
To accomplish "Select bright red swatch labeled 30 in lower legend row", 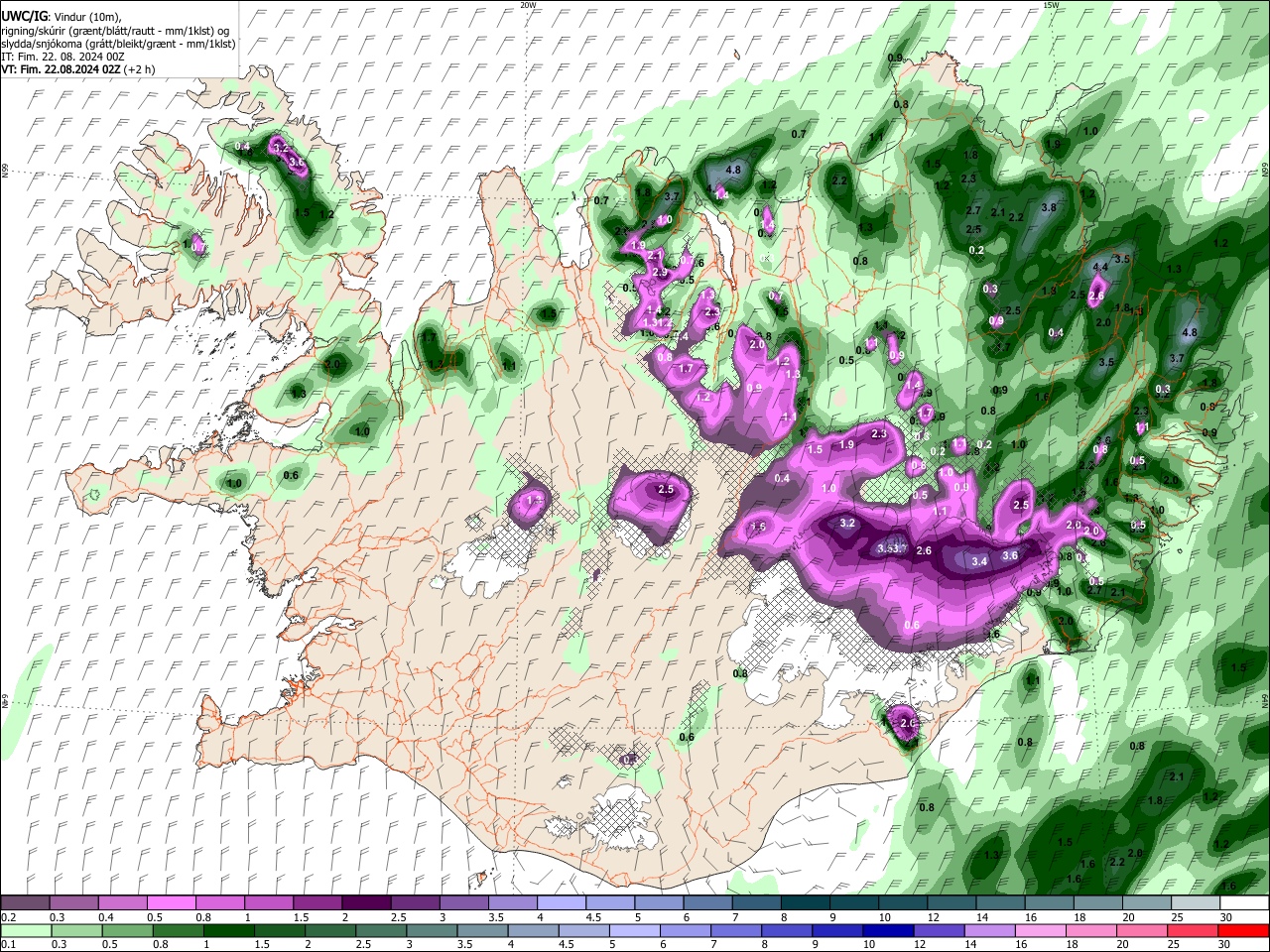I will 1243,930.
